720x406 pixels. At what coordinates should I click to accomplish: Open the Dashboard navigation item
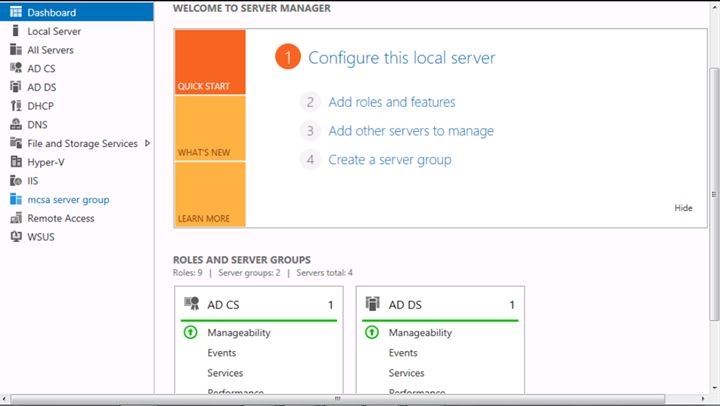tap(77, 12)
